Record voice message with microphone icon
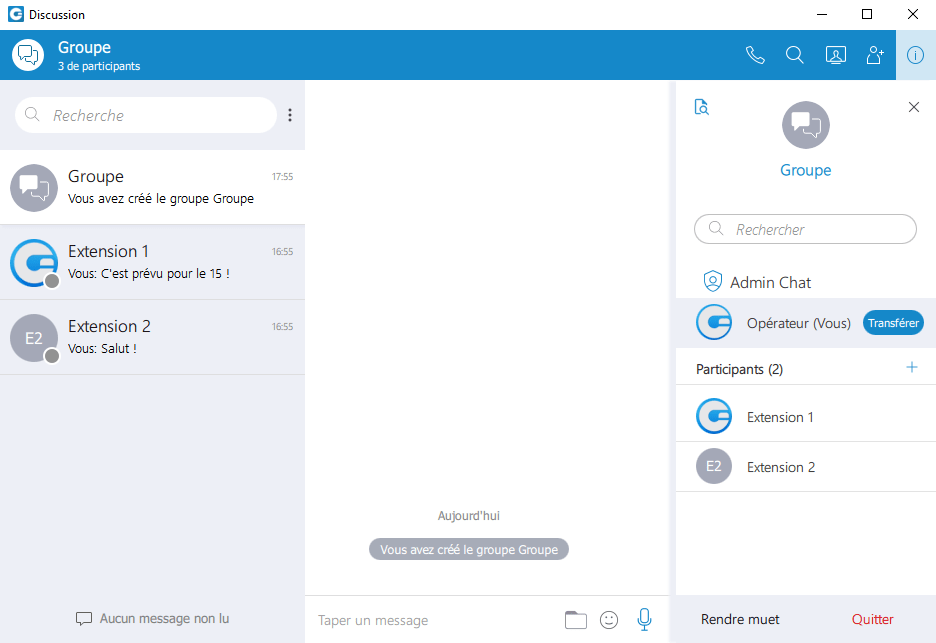936x643 pixels. pos(644,620)
